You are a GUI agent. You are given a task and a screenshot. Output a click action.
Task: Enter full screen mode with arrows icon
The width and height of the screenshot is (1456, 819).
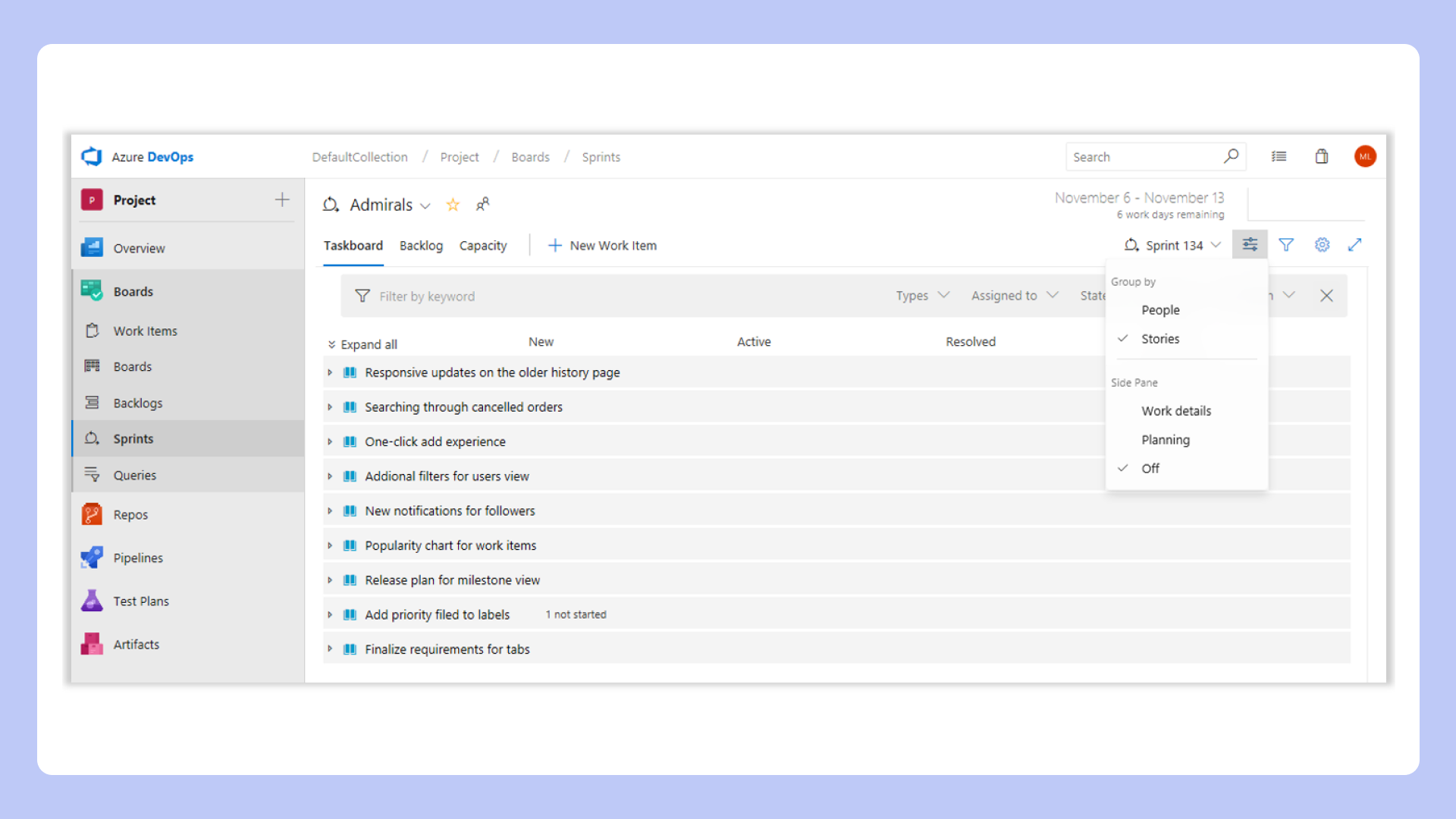[x=1355, y=244]
